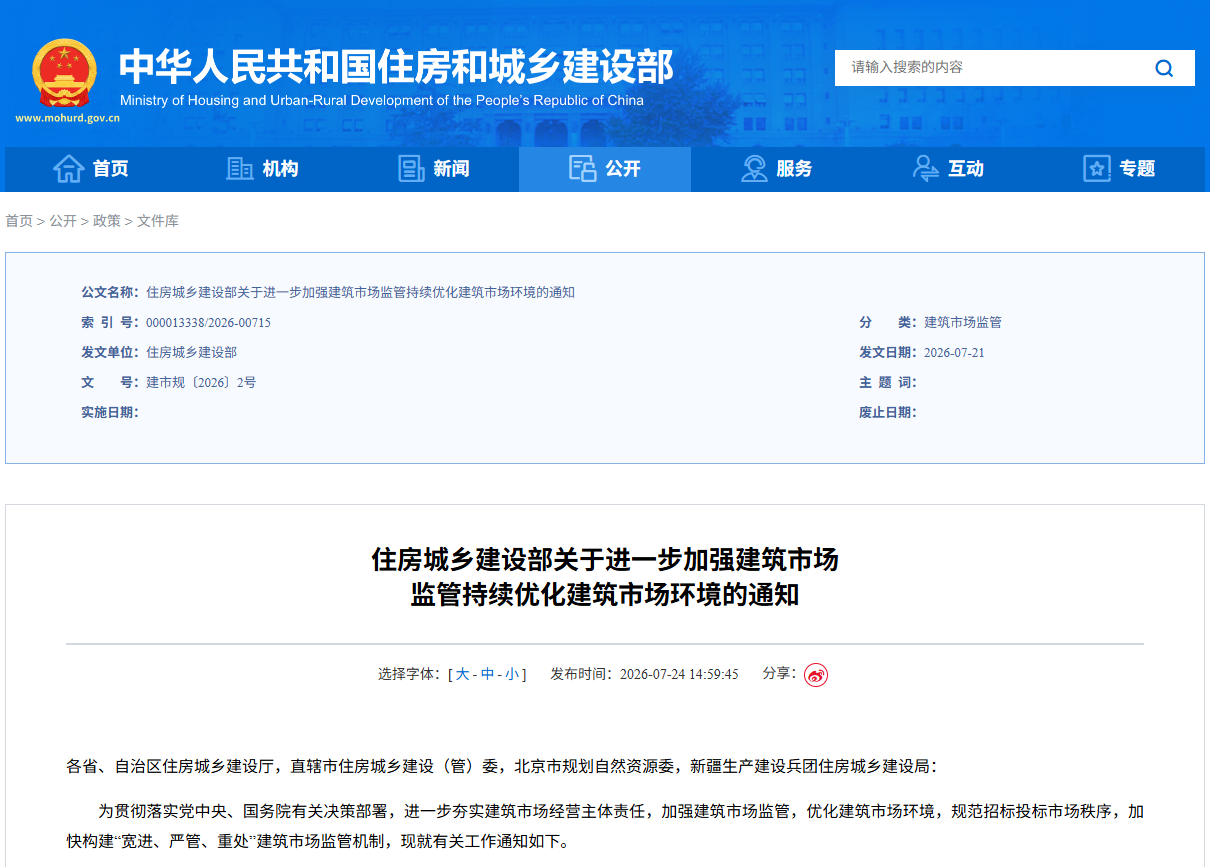Screen dimensions: 1210x867
Task: Click the document icon beside 公开
Action: pos(582,169)
